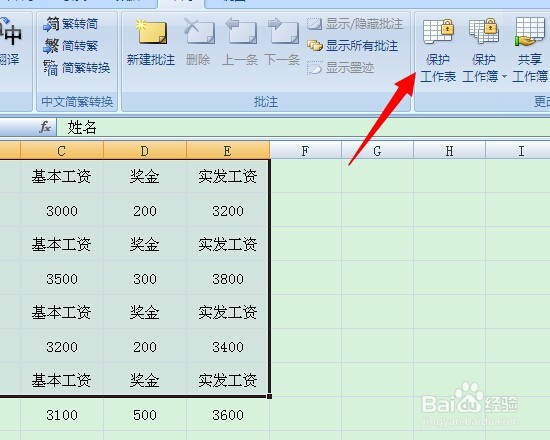
Task: Expand the 保护工作簿 dropdown arrow
Action: click(x=504, y=76)
